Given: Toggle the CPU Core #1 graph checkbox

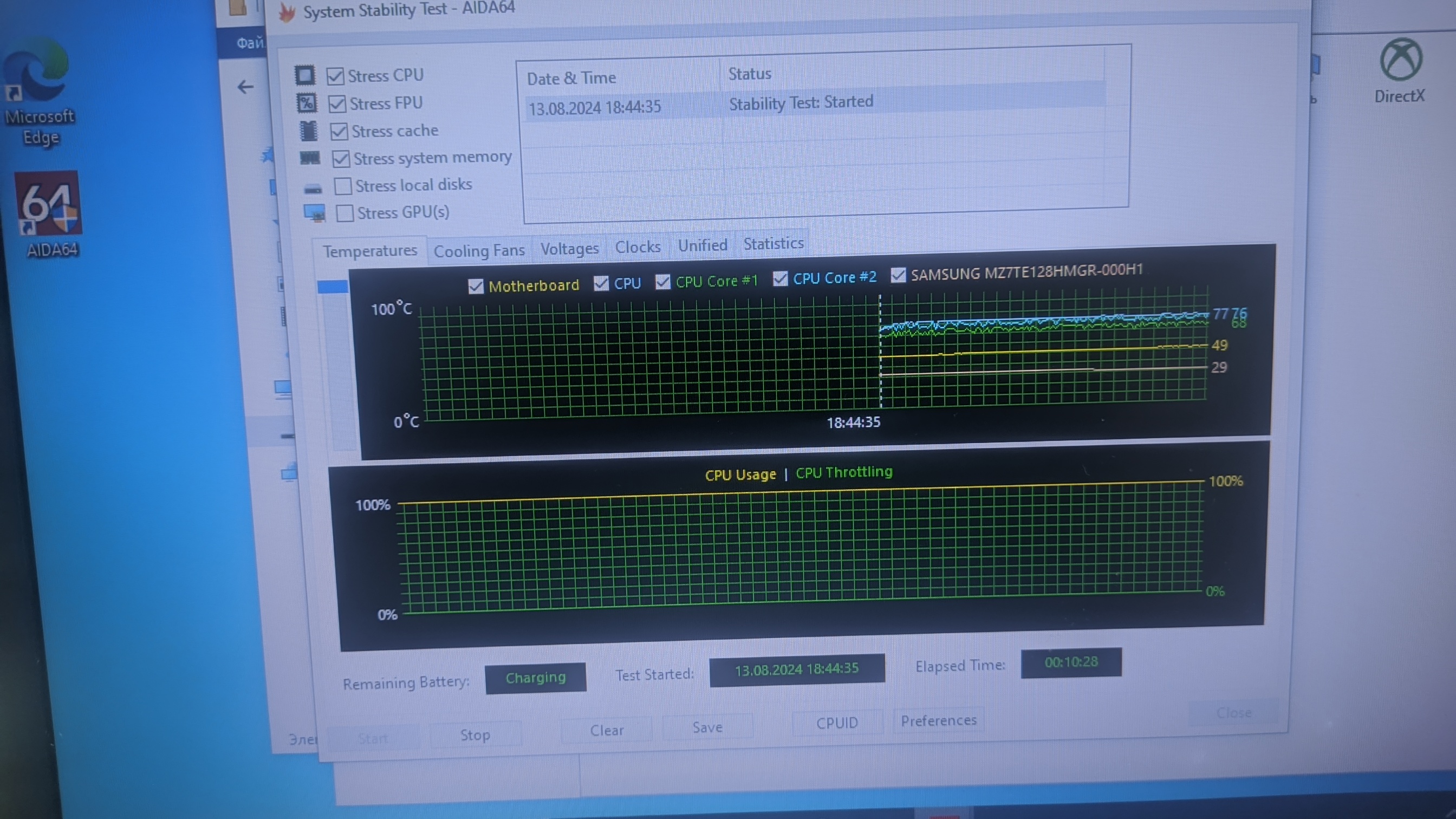Looking at the screenshot, I should (x=663, y=282).
